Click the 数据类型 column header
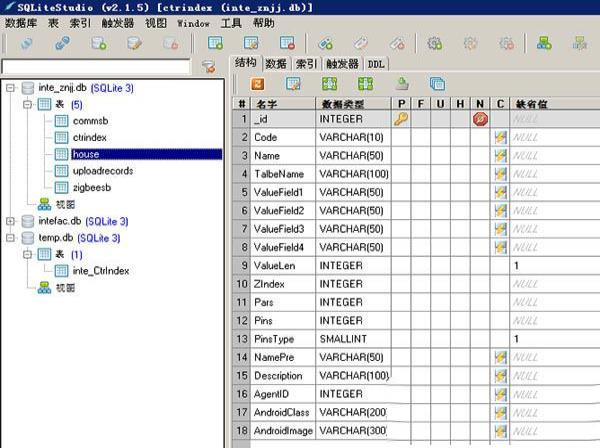 [x=353, y=104]
